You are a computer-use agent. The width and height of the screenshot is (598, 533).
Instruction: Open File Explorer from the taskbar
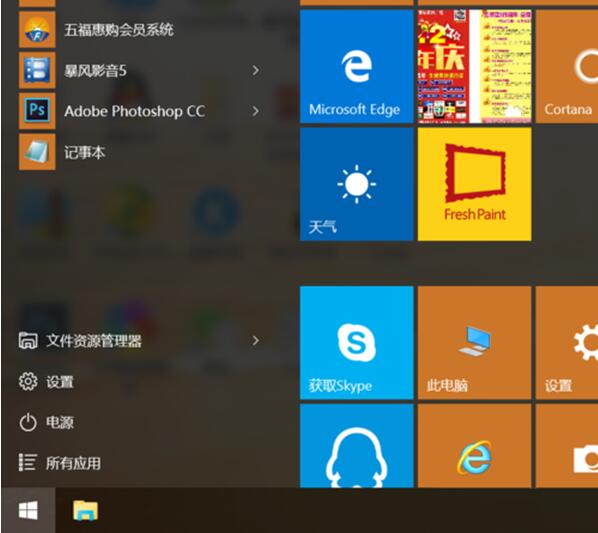85,511
